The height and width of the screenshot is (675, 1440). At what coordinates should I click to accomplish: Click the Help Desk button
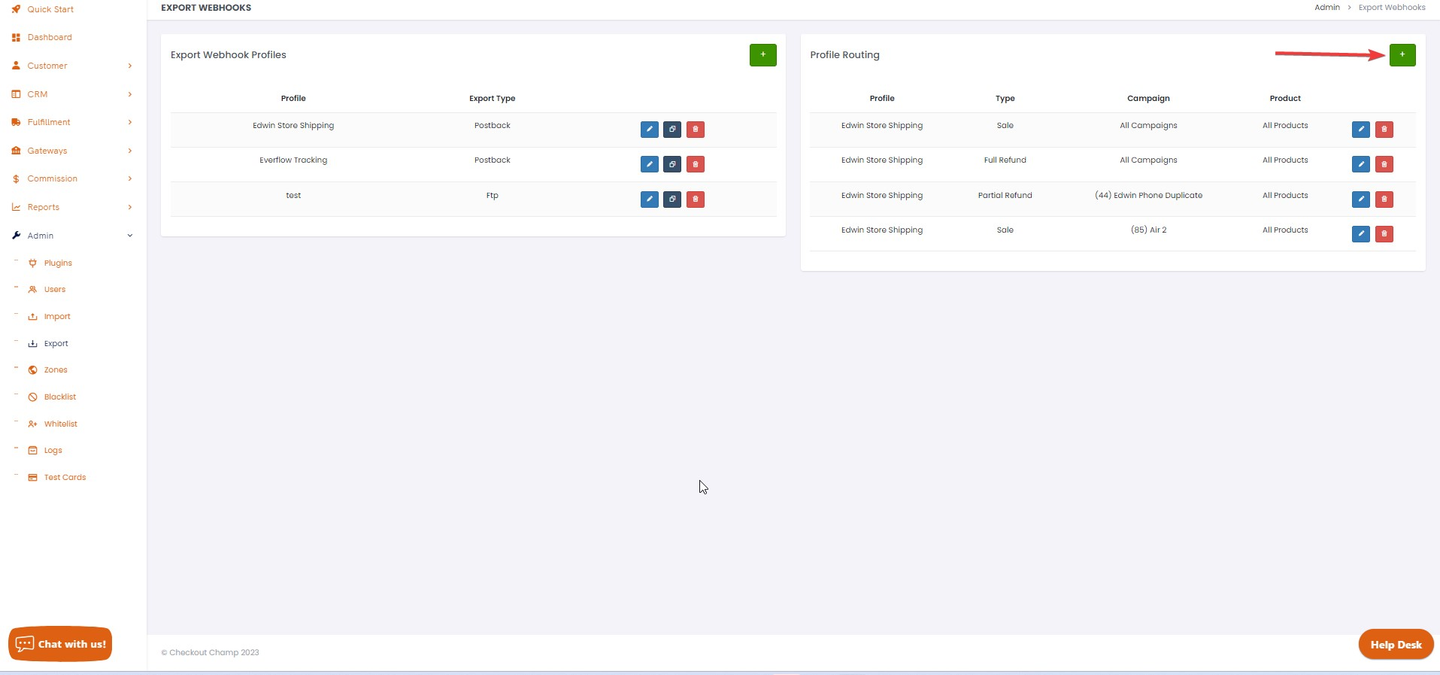pos(1395,645)
